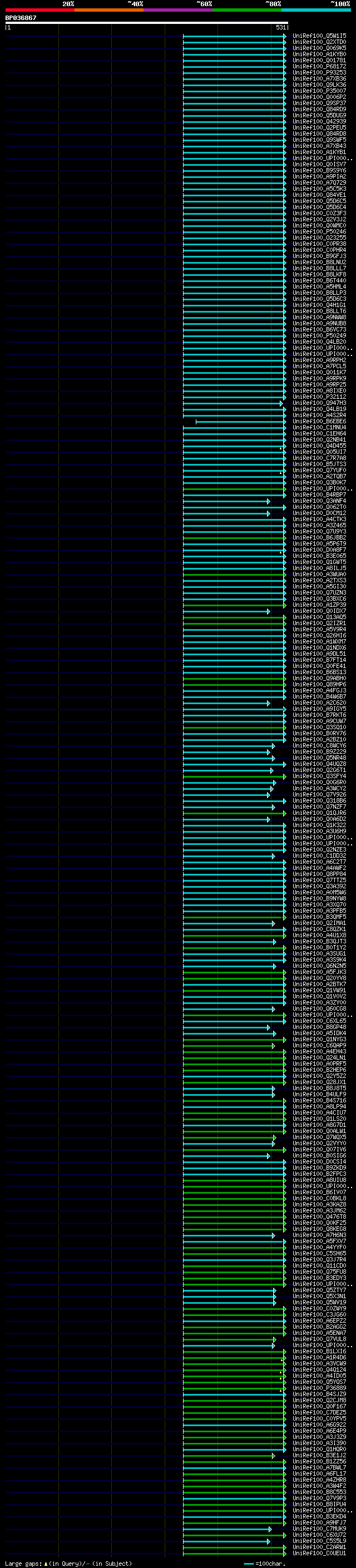Select hit label UniRef100_D0CM12
The image size is (356, 1568).
pyautogui.click(x=319, y=513)
